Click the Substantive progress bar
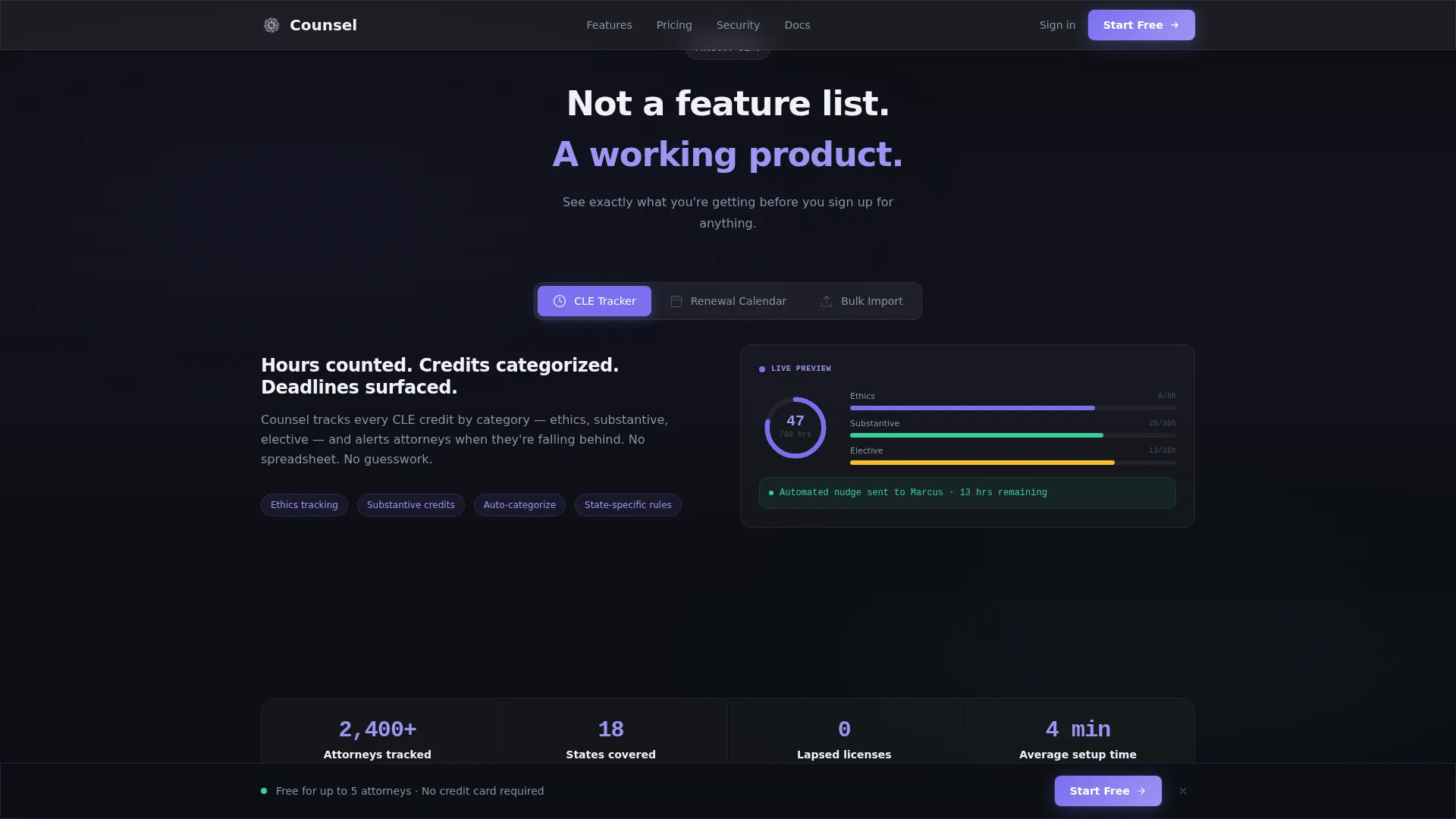Screen dimensions: 1456x819 click(1013, 435)
